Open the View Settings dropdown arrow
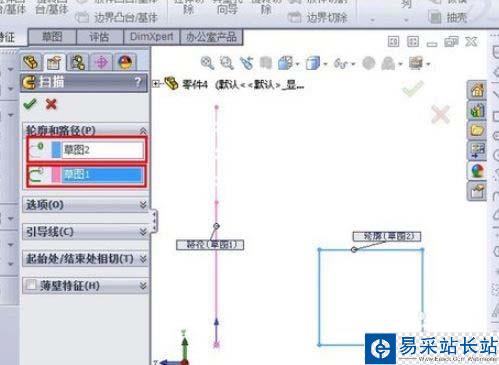This screenshot has width=499, height=365. coord(428,64)
